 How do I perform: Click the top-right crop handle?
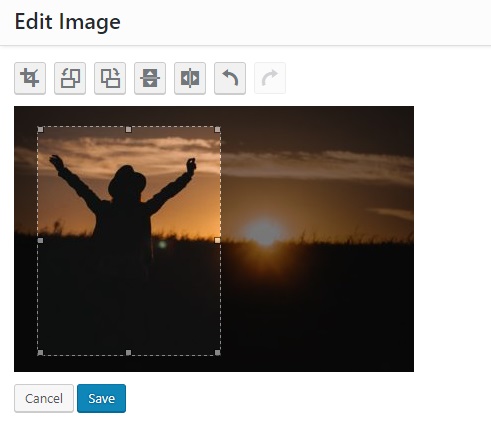click(217, 129)
